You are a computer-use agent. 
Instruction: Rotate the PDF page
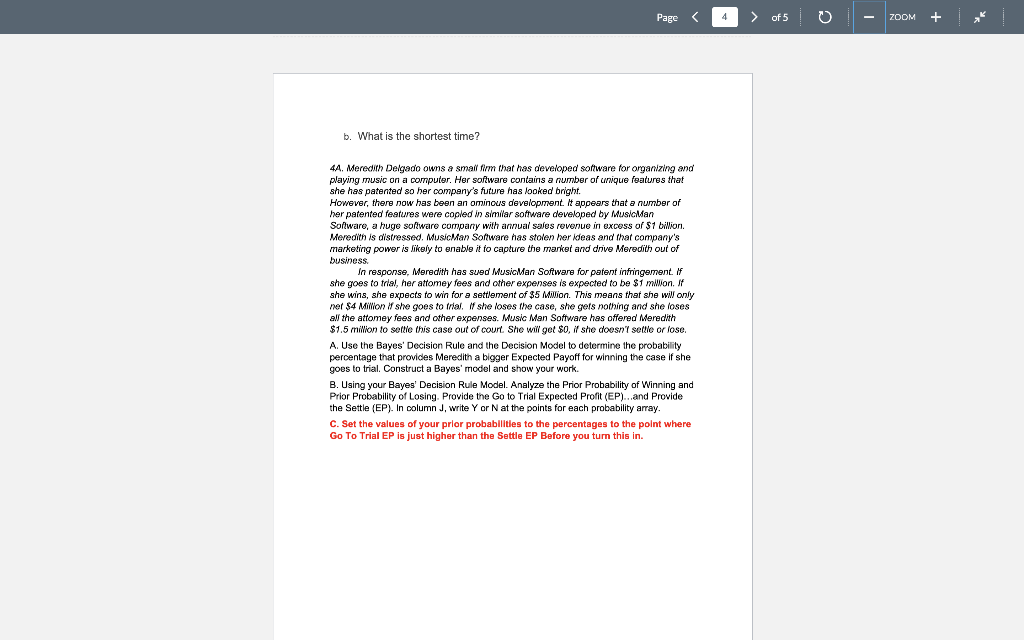click(824, 17)
